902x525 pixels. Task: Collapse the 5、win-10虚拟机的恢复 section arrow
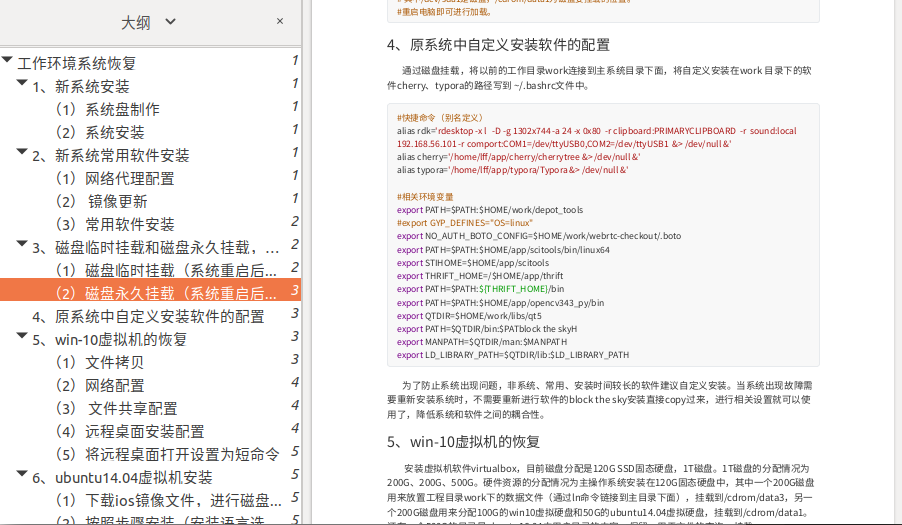click(x=22, y=336)
